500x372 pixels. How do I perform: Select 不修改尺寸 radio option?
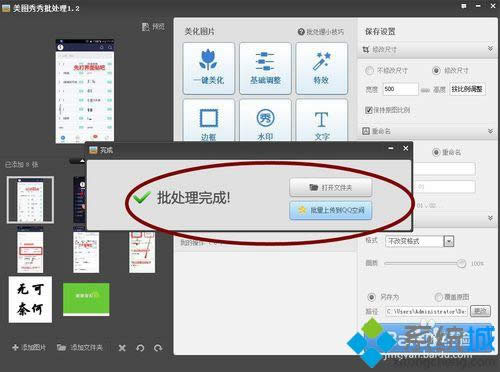point(369,71)
